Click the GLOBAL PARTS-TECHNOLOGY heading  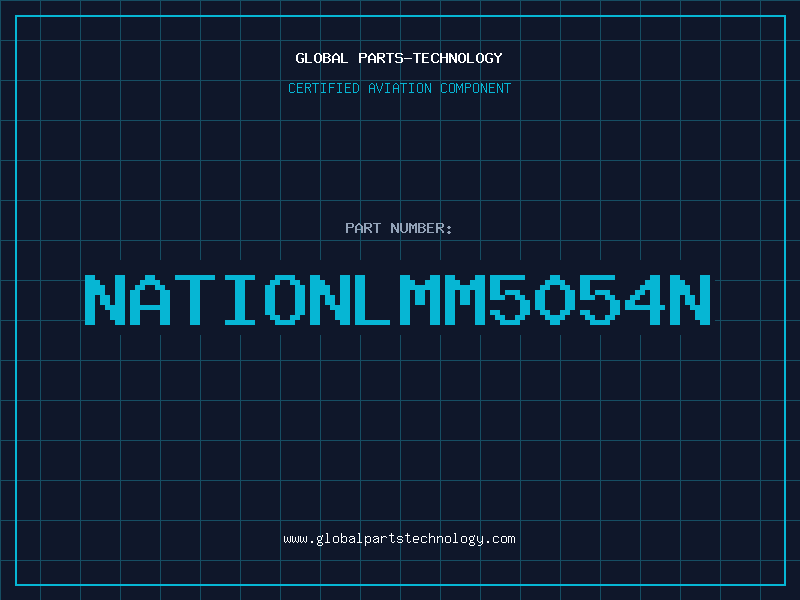(x=399, y=58)
